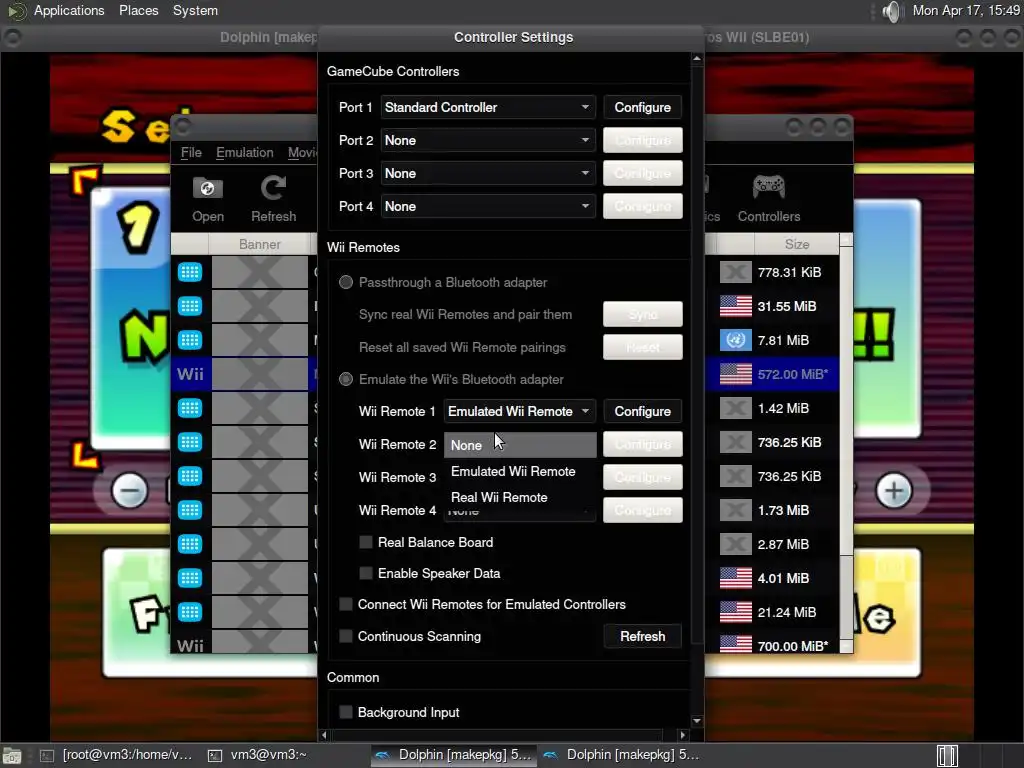The image size is (1024, 768).
Task: Open the Applications menu in top panel
Action: pyautogui.click(x=69, y=10)
